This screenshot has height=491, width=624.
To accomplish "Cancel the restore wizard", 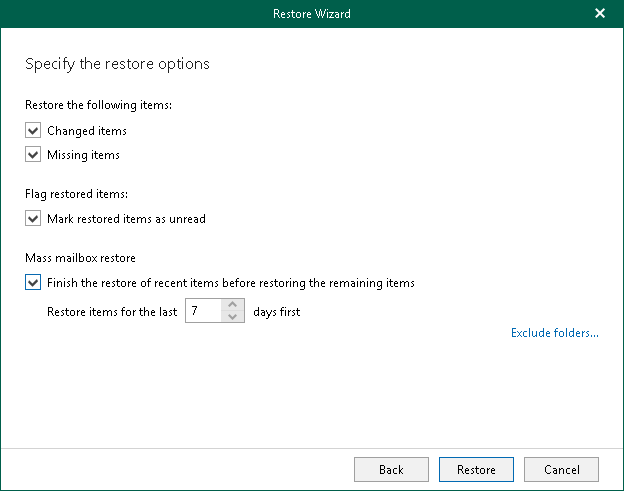I will click(x=561, y=470).
